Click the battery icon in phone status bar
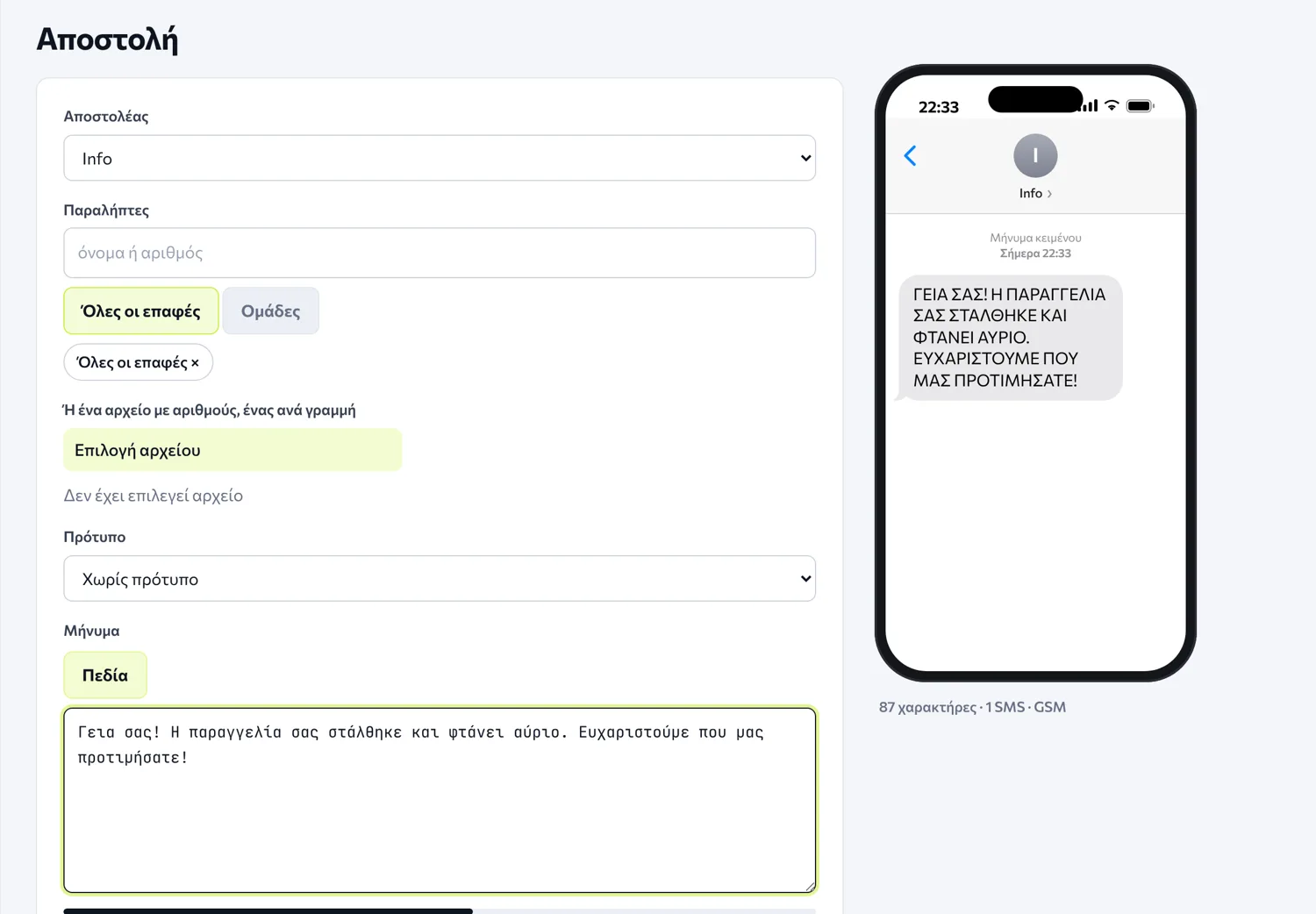This screenshot has width=1316, height=914. click(x=1140, y=106)
